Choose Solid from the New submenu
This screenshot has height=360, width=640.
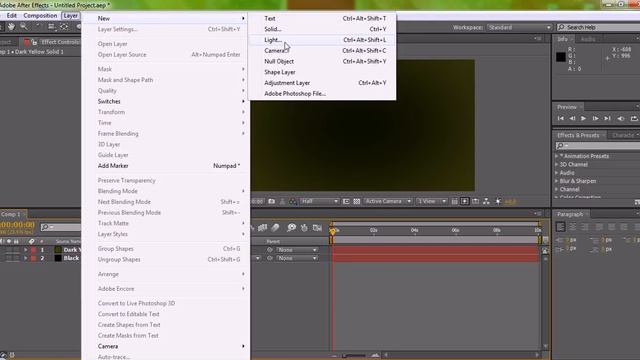(x=322, y=29)
